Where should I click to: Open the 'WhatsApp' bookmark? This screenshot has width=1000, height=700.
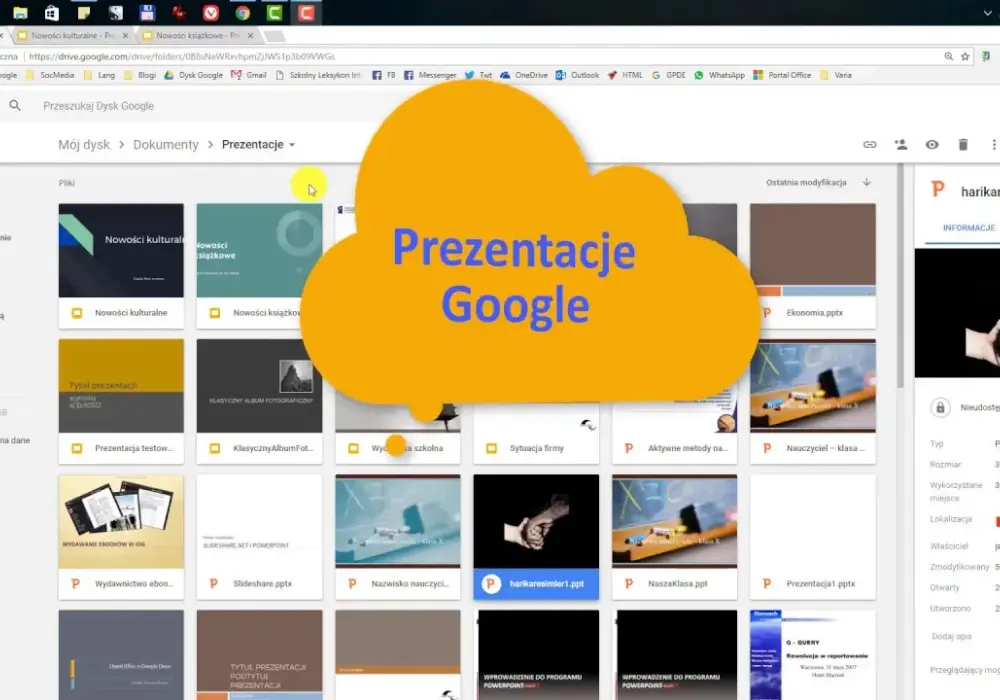coord(719,75)
